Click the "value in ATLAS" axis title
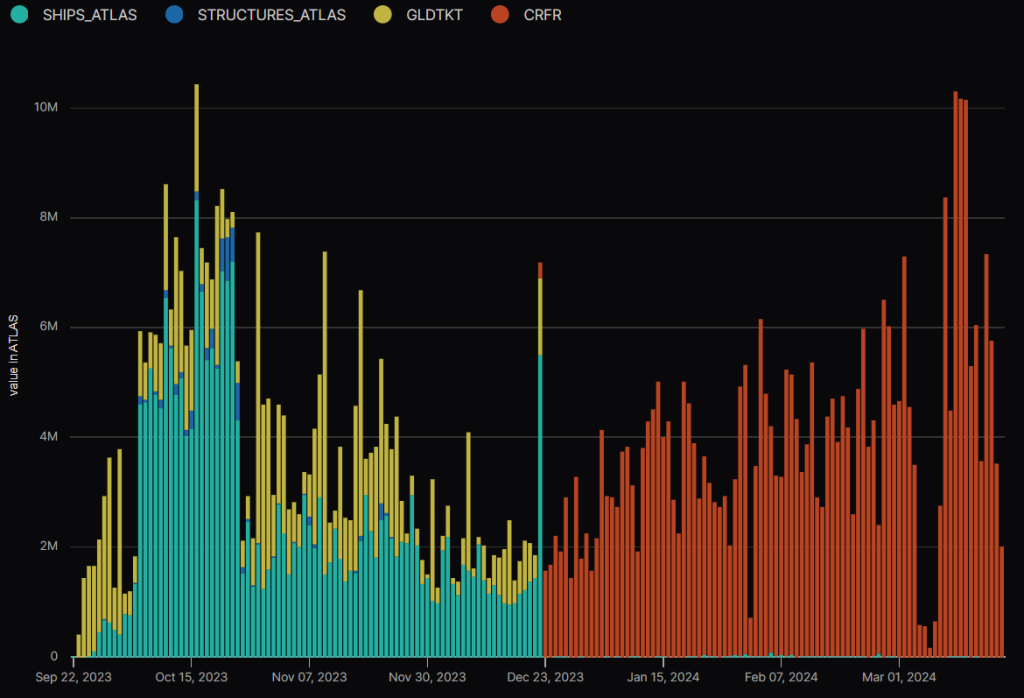The image size is (1024, 698). point(14,355)
